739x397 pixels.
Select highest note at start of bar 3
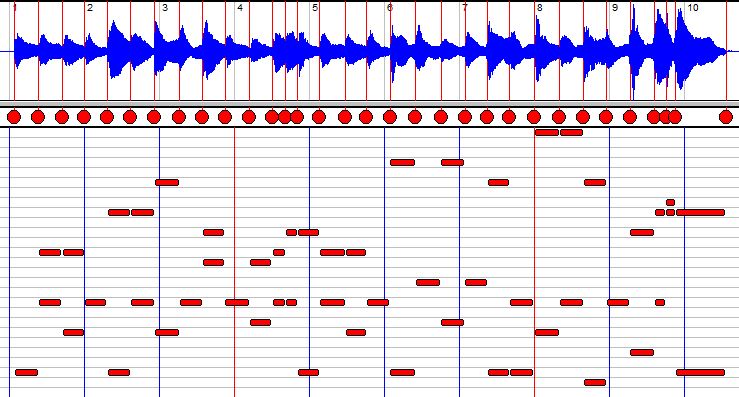167,182
